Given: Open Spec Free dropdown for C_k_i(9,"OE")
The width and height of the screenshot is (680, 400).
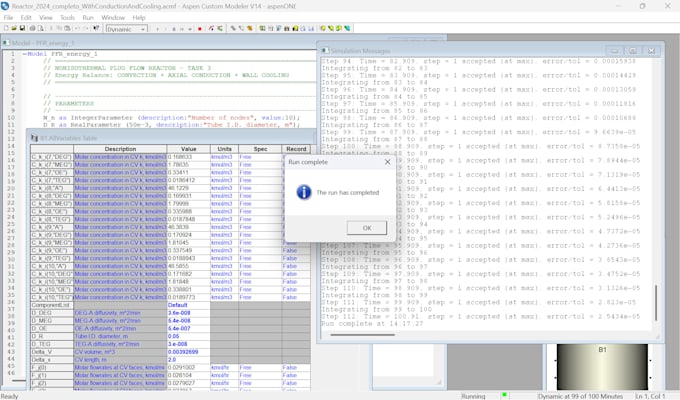Looking at the screenshot, I should 260,251.
